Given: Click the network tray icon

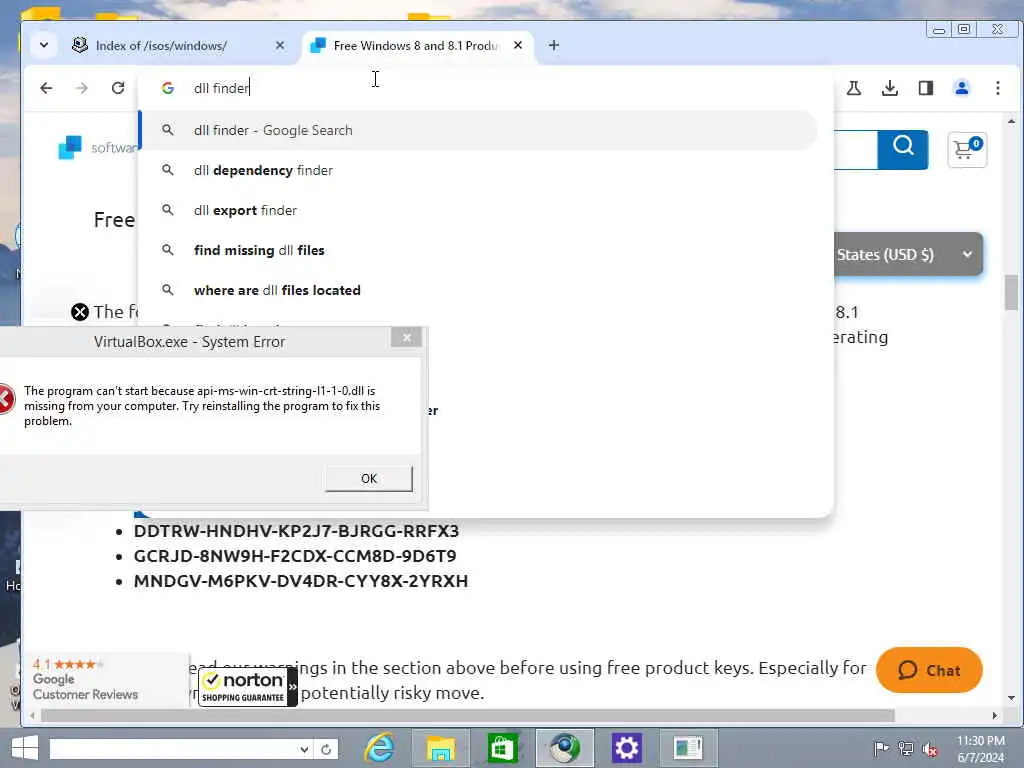Looking at the screenshot, I should coord(905,748).
